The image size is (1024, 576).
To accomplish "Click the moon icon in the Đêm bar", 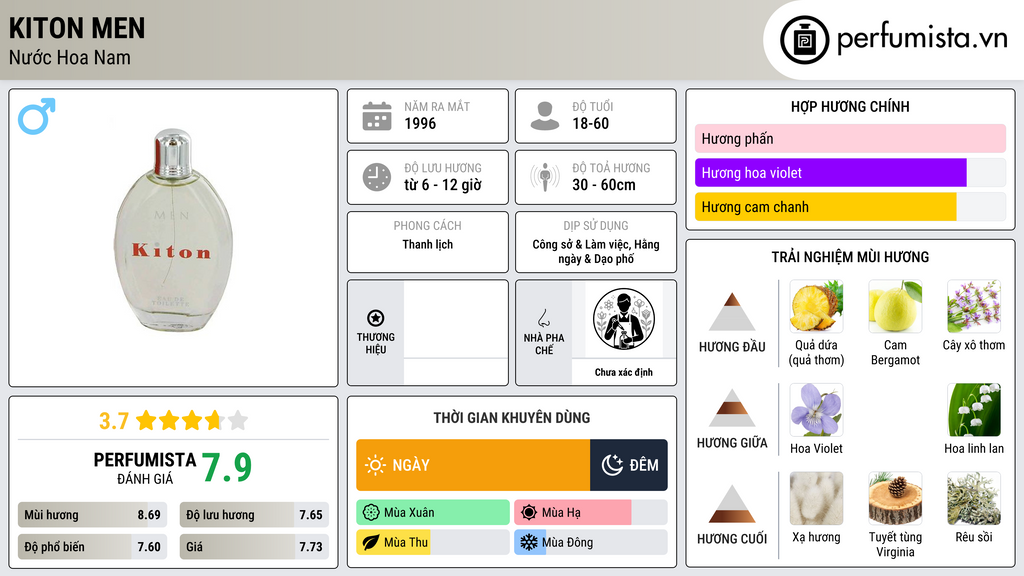I will [612, 465].
